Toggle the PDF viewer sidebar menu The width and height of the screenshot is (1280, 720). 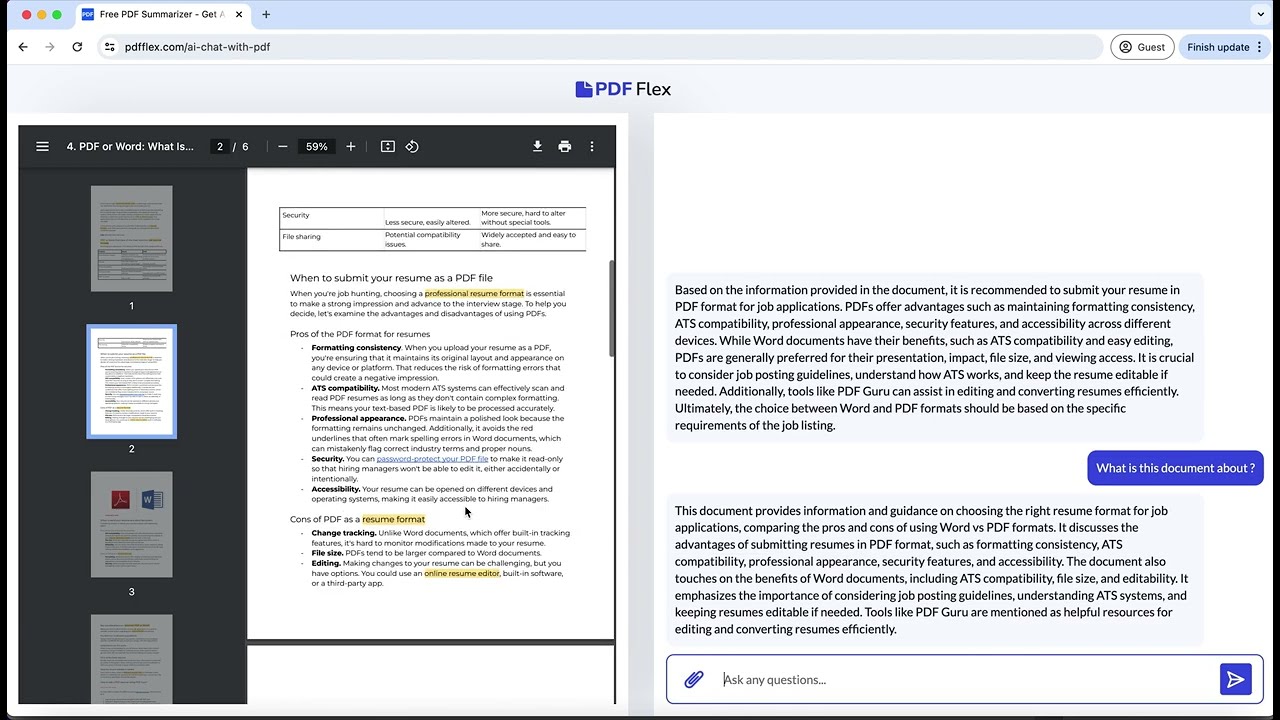42,146
